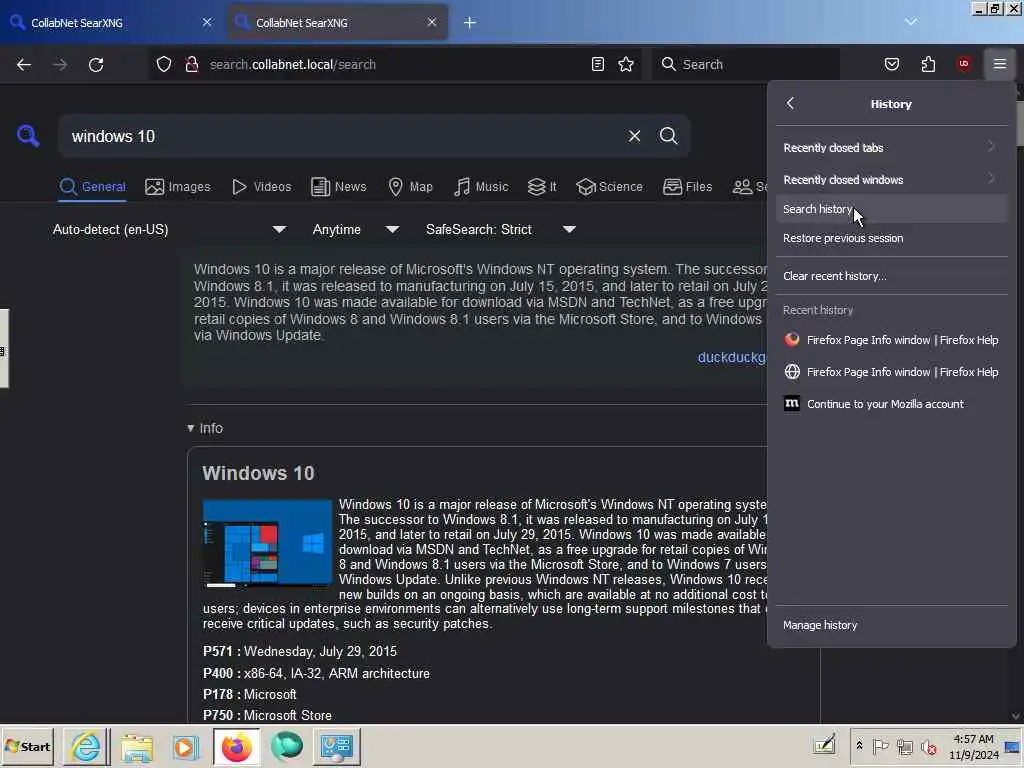Open the Firefox hamburger menu
Image resolution: width=1024 pixels, height=768 pixels.
999,64
